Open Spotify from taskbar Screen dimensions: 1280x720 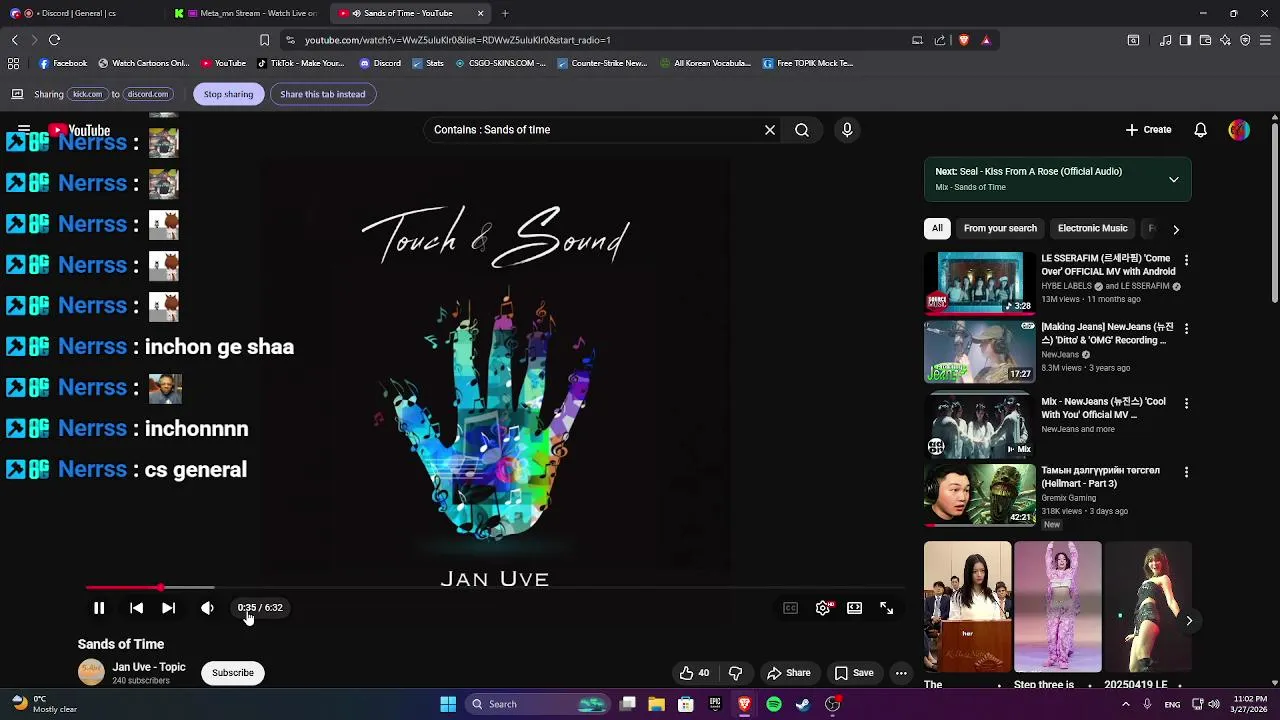[774, 704]
